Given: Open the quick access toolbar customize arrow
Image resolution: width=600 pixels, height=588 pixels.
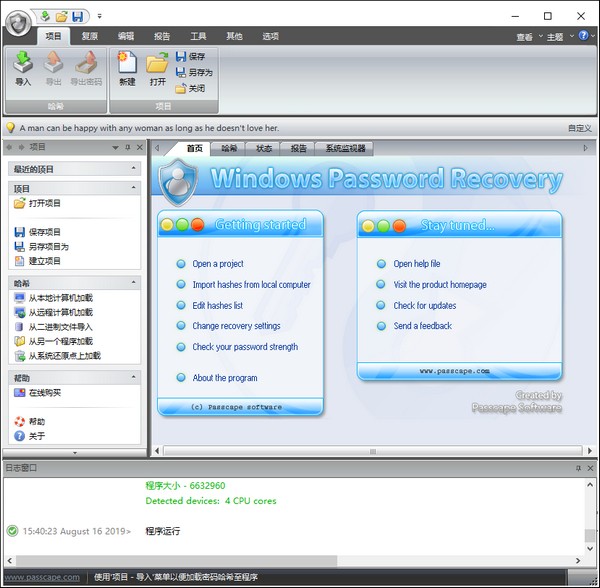Looking at the screenshot, I should [x=99, y=16].
